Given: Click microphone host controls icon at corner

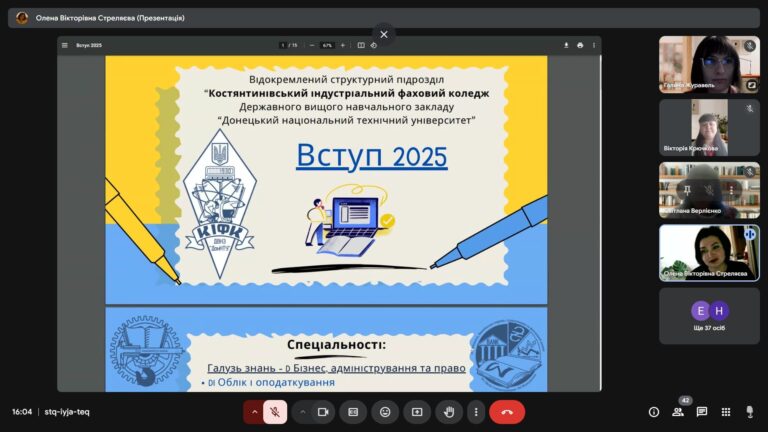Looking at the screenshot, I should [x=750, y=412].
